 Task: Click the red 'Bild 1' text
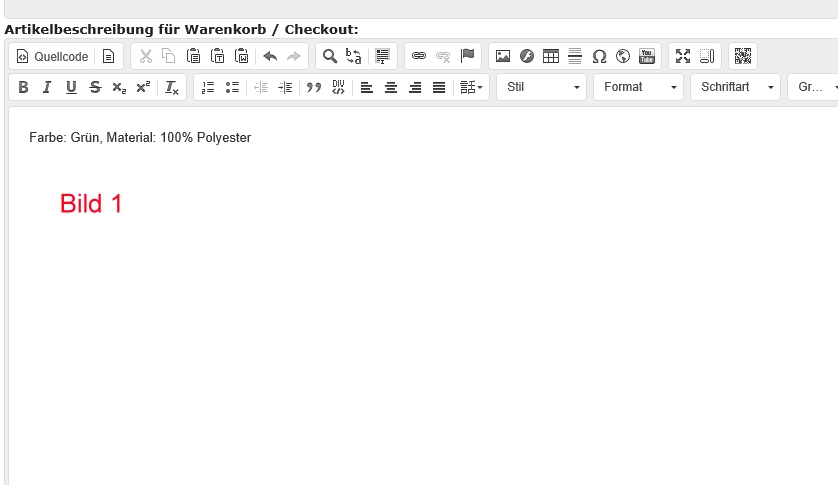click(x=91, y=204)
